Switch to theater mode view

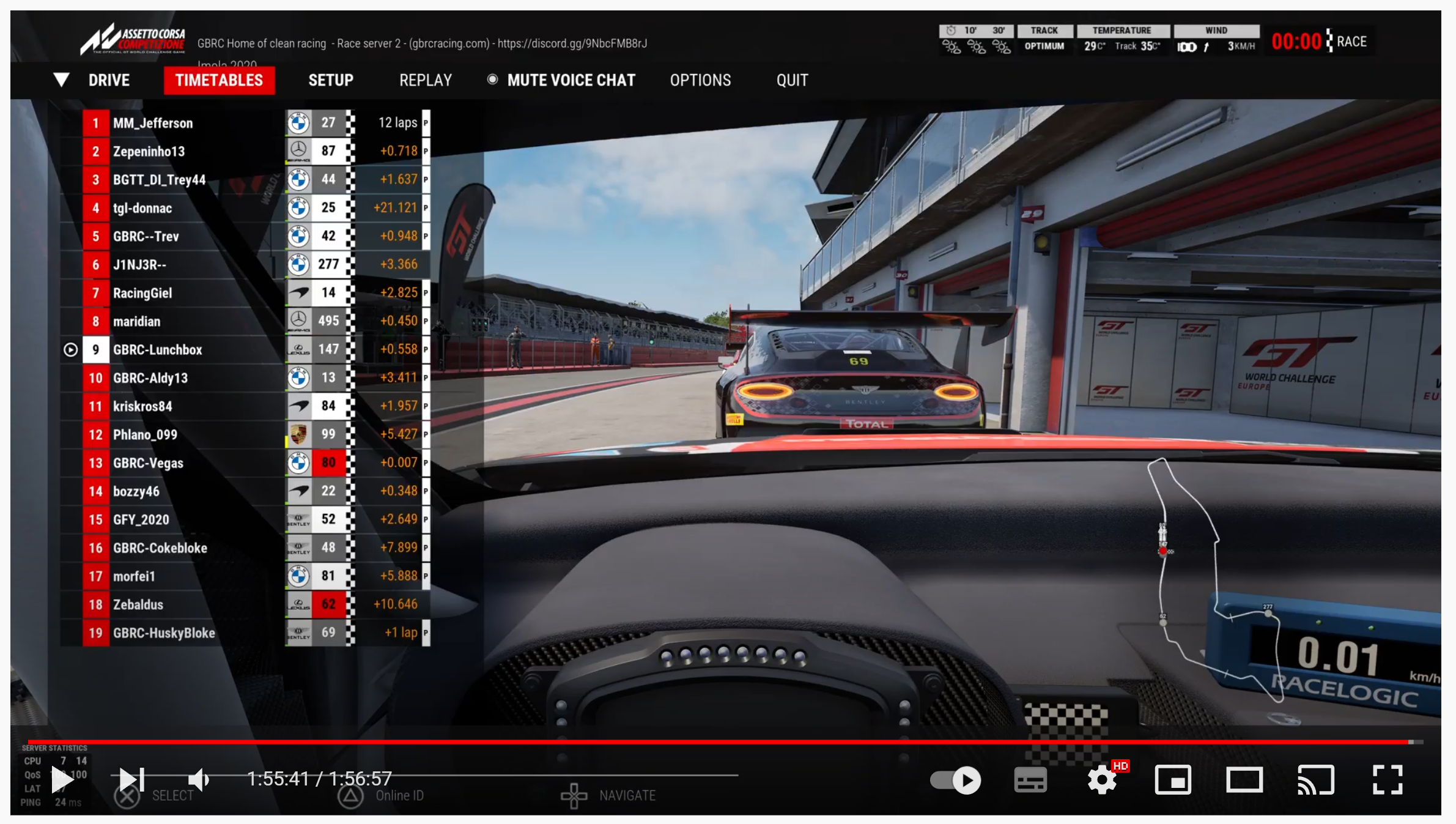click(x=1244, y=781)
